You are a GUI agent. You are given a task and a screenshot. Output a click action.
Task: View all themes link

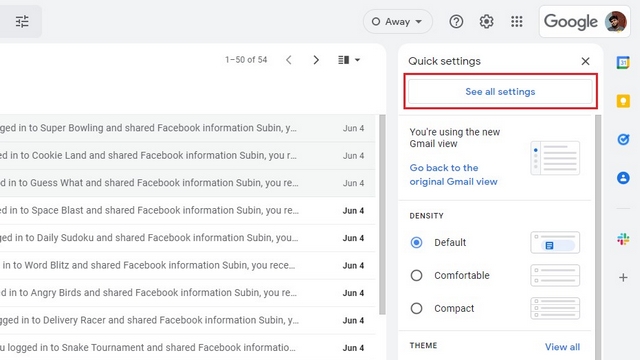tap(562, 347)
